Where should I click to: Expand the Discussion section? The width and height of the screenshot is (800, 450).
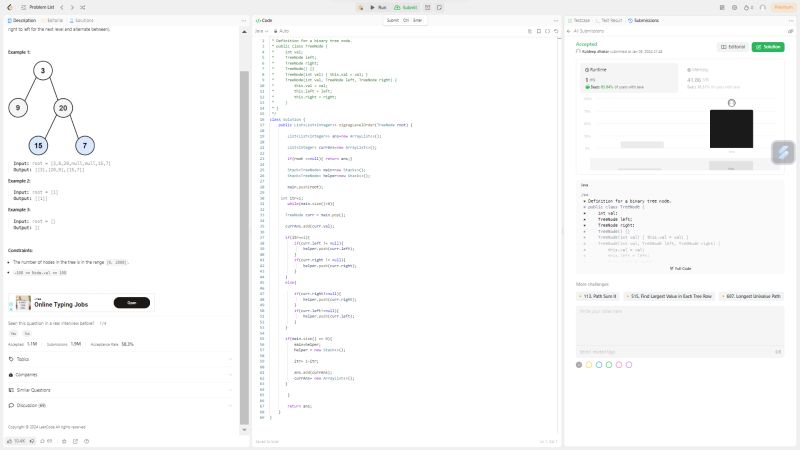tap(120, 405)
